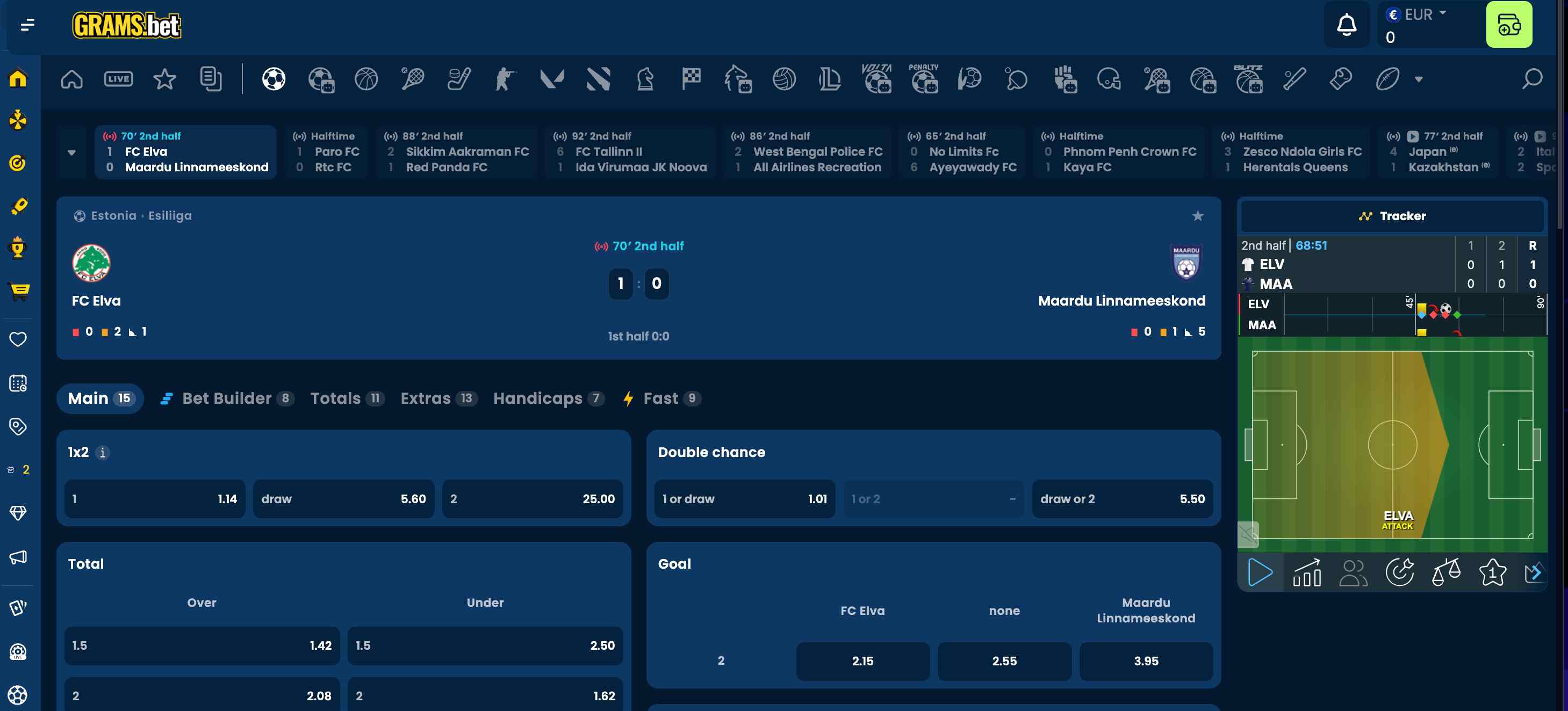1568x711 pixels.
Task: Select the Volta football icon
Action: (x=877, y=79)
